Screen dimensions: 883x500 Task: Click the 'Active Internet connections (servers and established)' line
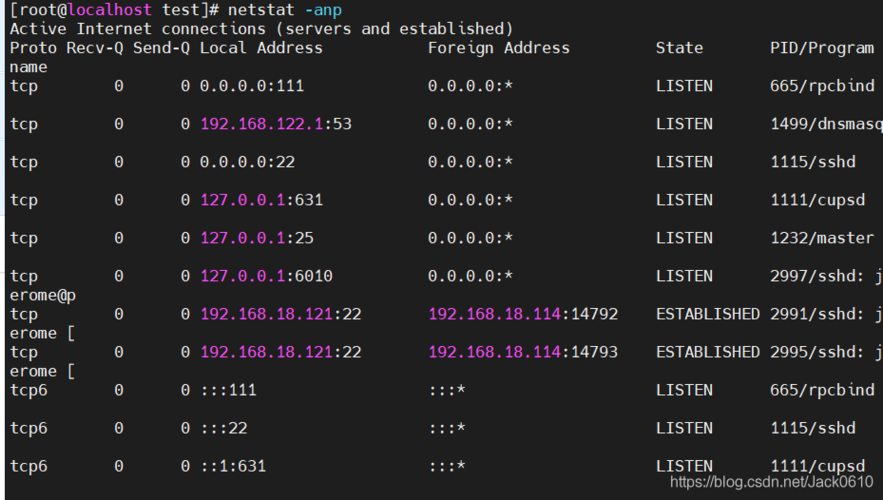[261, 29]
